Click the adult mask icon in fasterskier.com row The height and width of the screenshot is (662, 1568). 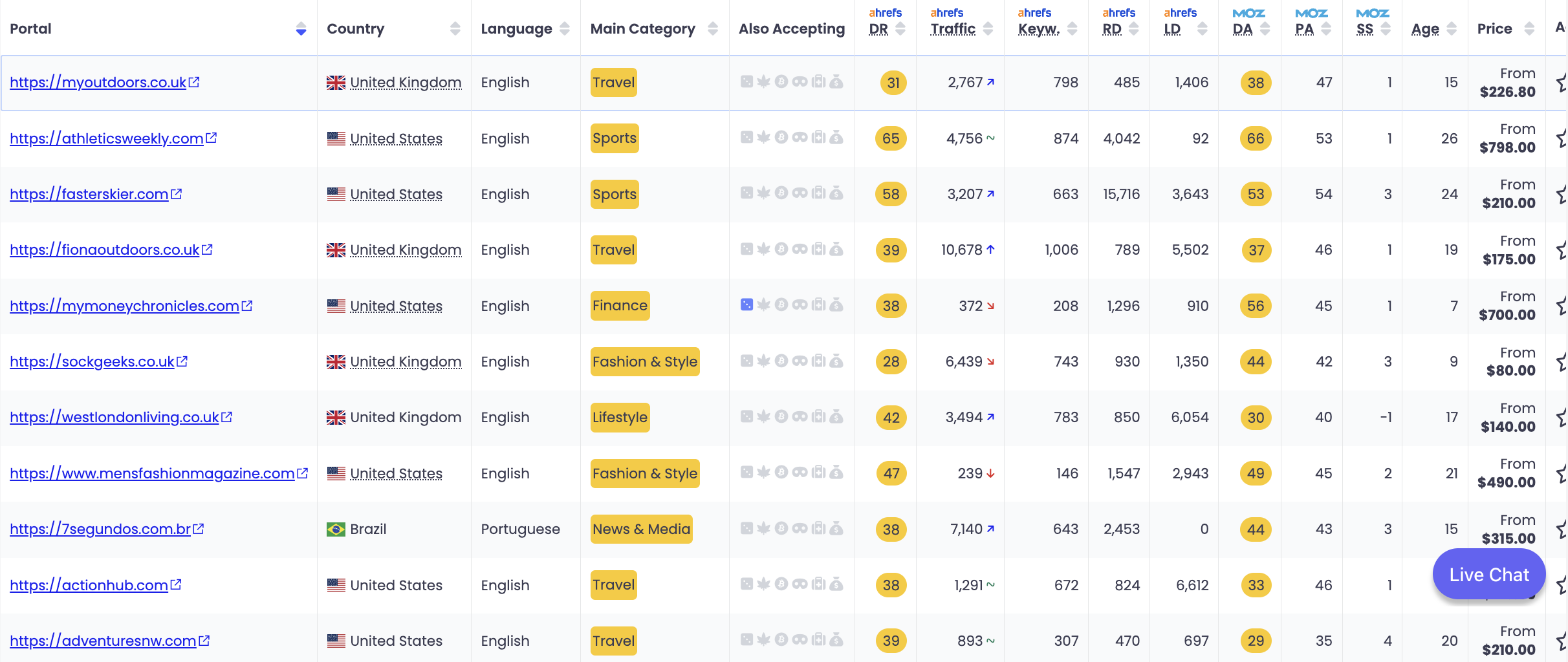click(x=800, y=193)
